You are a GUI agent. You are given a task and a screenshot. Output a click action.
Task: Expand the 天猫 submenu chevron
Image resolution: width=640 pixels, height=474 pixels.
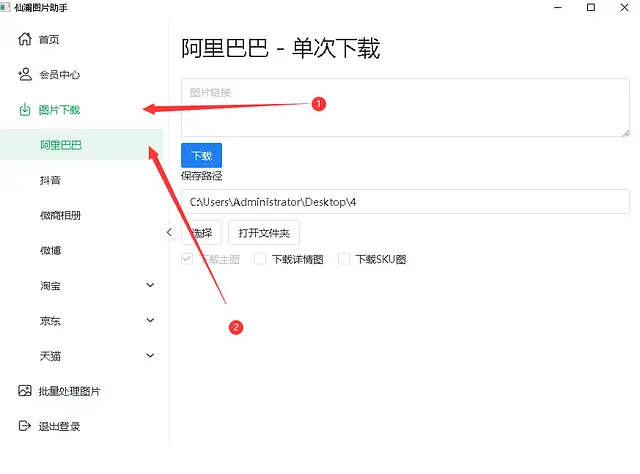tap(150, 355)
